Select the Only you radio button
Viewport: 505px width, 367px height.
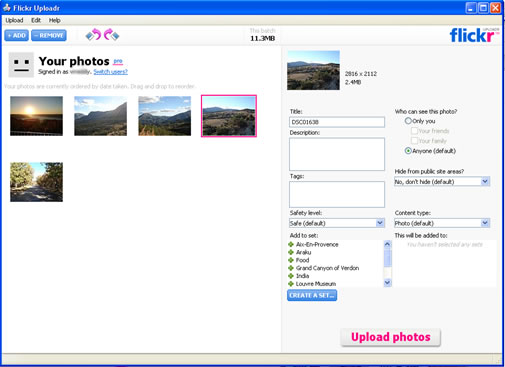pyautogui.click(x=408, y=121)
